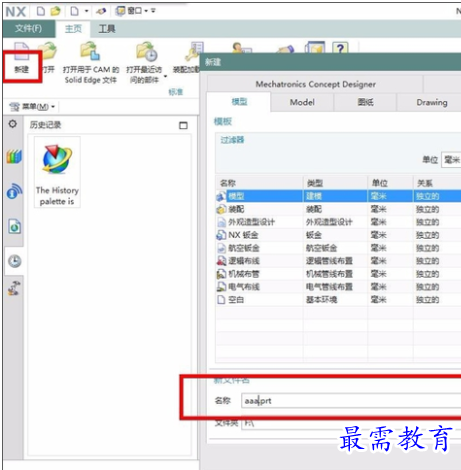Select the Model tab in the dialog
Screen dimensions: 461x470
point(302,102)
